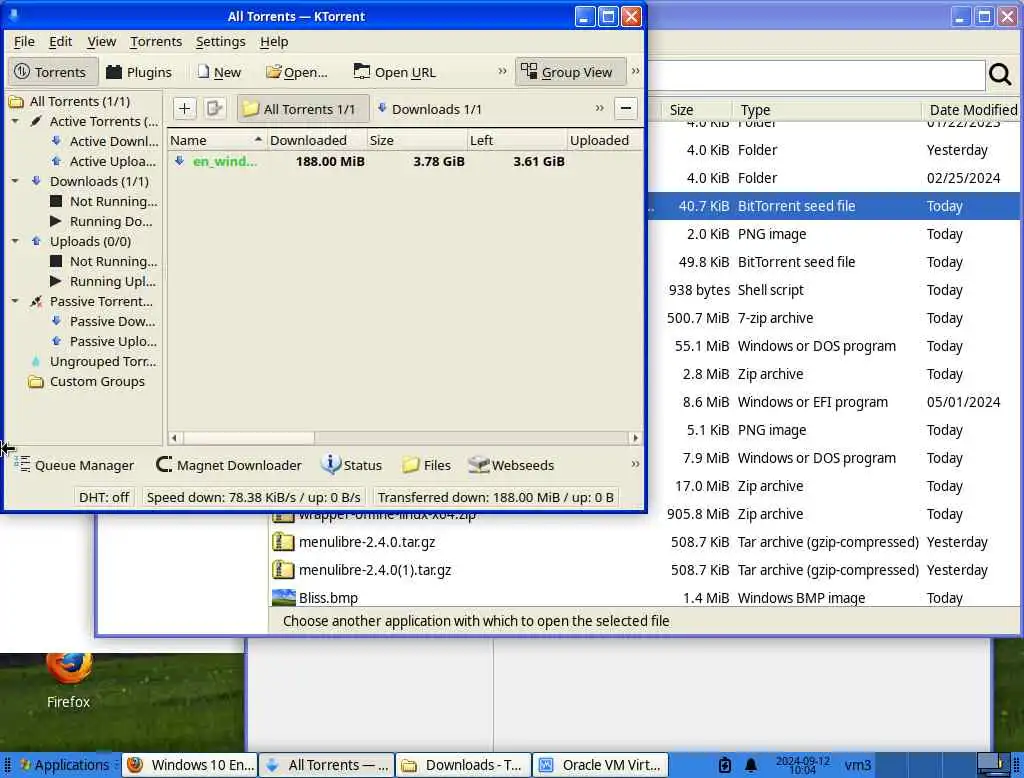Image resolution: width=1024 pixels, height=778 pixels.
Task: Add a new tab with plus button
Action: pos(184,108)
